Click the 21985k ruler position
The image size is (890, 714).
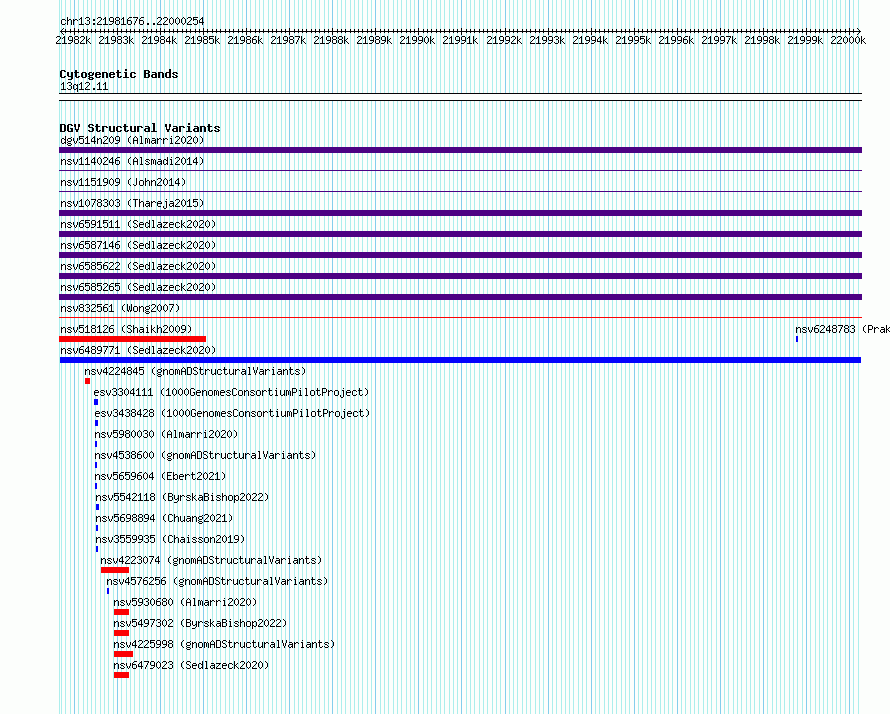(x=202, y=40)
